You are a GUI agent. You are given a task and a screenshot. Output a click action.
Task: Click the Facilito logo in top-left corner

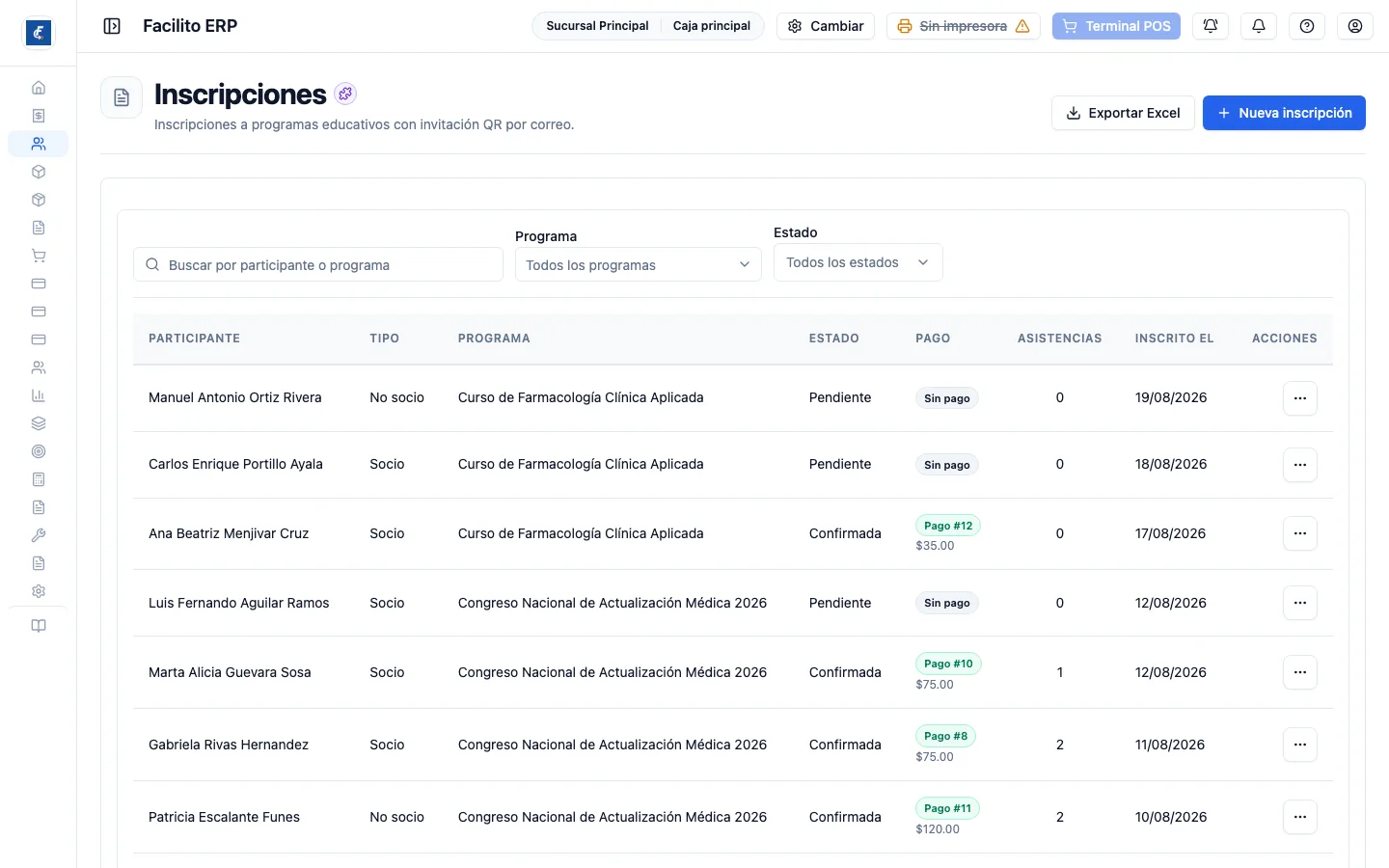click(x=39, y=33)
